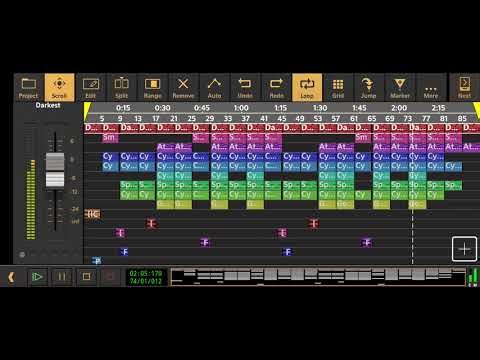This screenshot has height=360, width=480.
Task: Select the red Da... clip at bar 9
Action: click(x=129, y=128)
